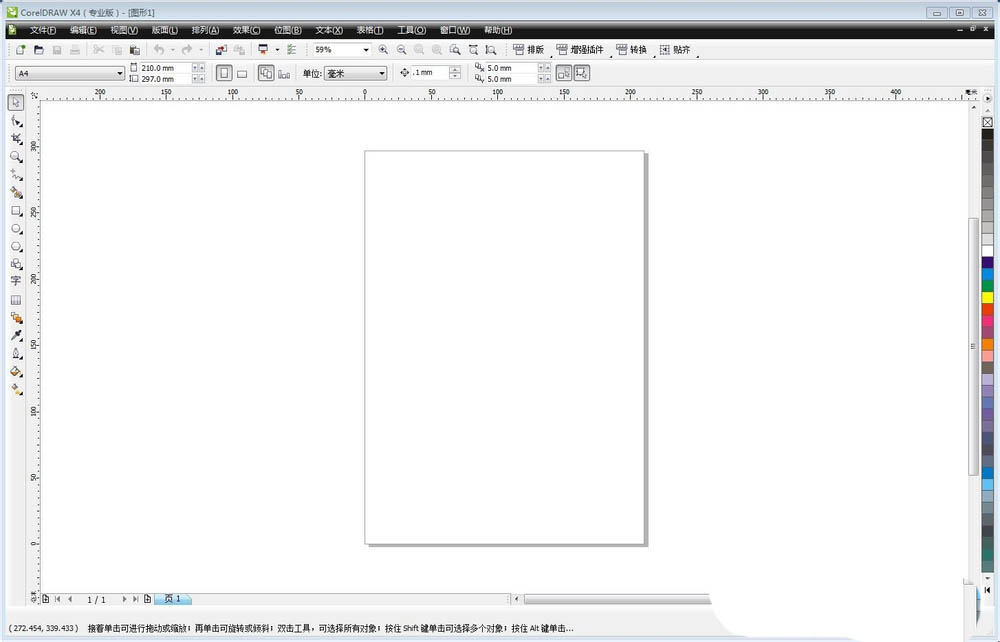Image resolution: width=1000 pixels, height=642 pixels.
Task: Click the 页 1 page tab
Action: tap(172, 599)
